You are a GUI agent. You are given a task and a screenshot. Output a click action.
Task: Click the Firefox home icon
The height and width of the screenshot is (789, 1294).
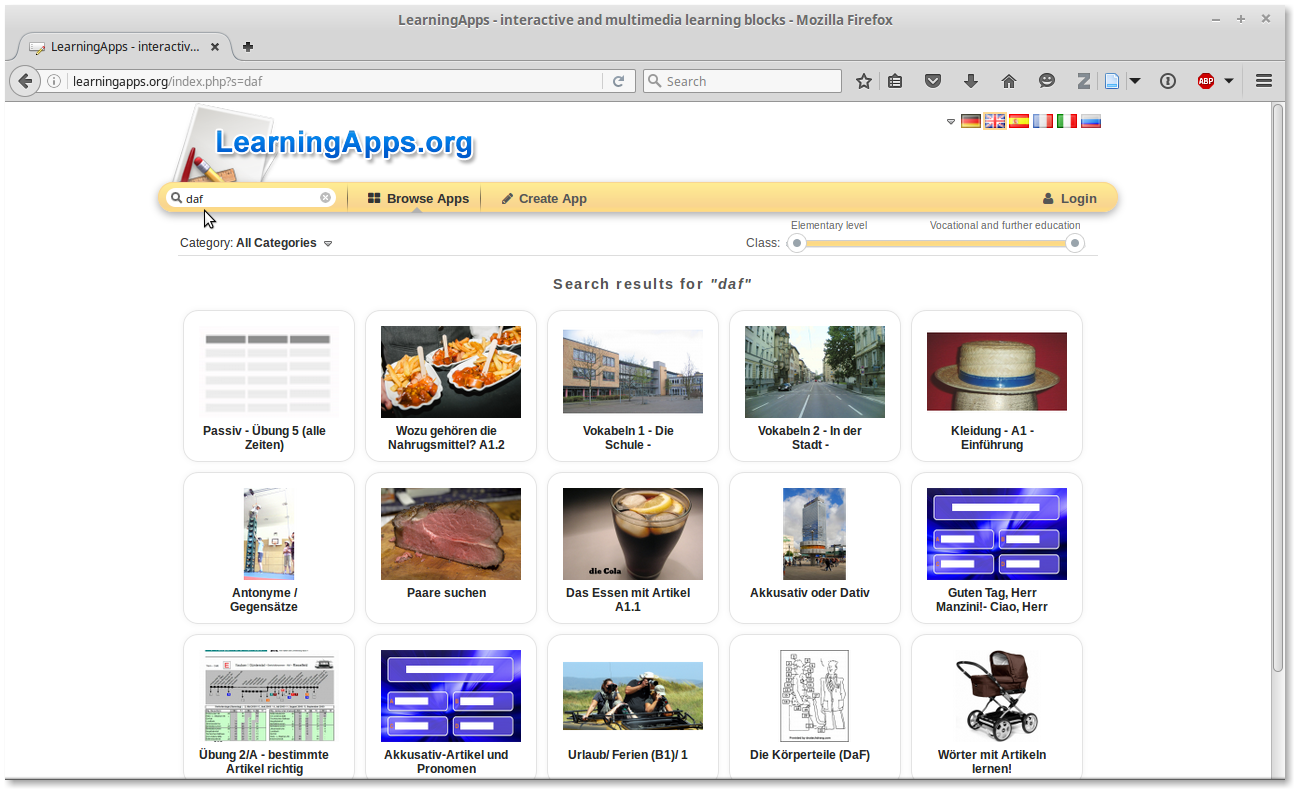[x=1009, y=81]
